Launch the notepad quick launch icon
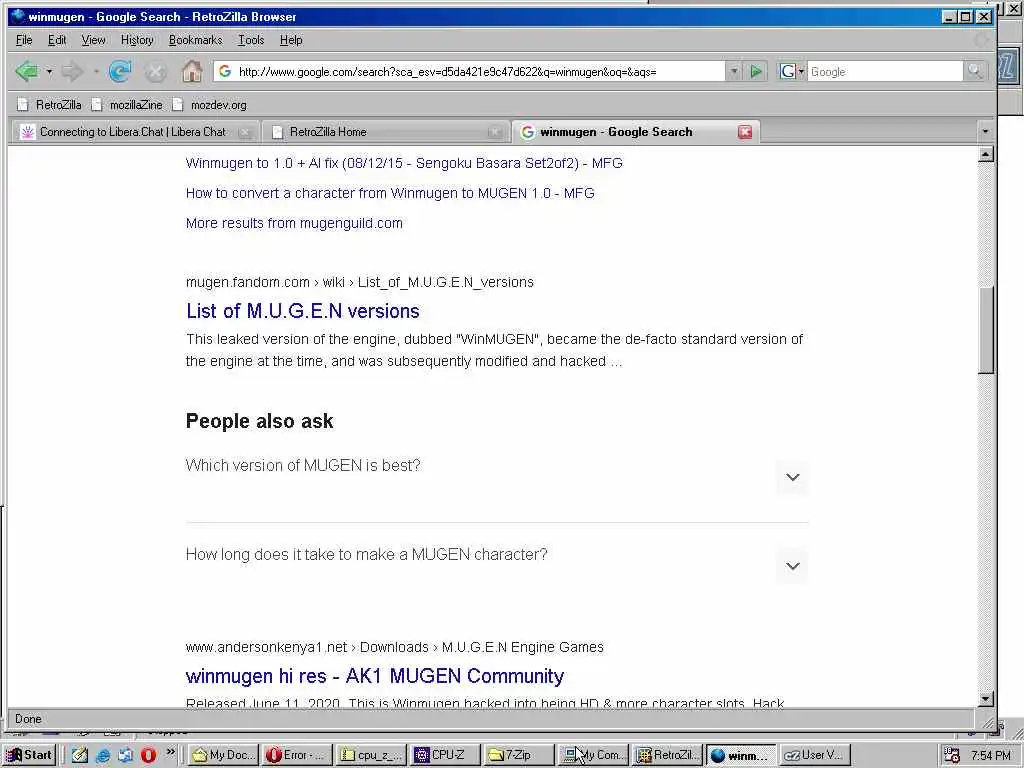Image resolution: width=1024 pixels, height=768 pixels. (80, 755)
